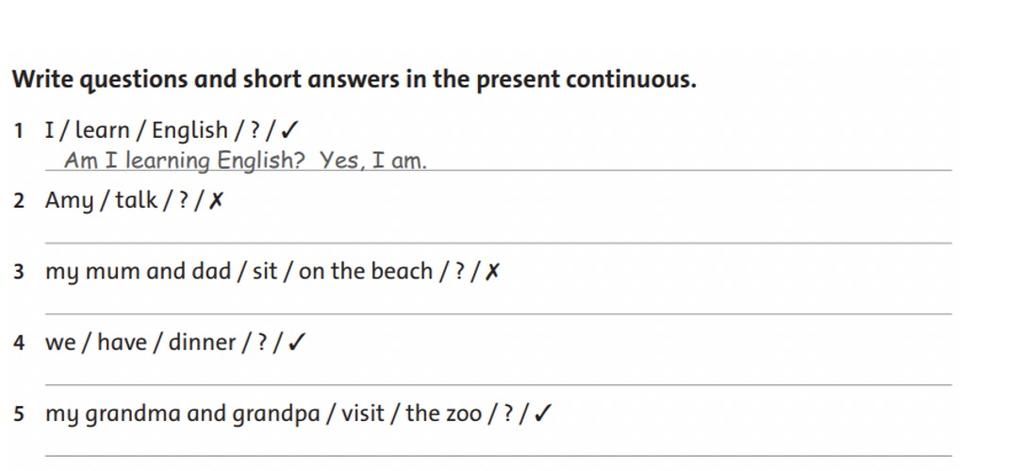Click the check mark after we / have / dinner

pyautogui.click(x=297, y=342)
